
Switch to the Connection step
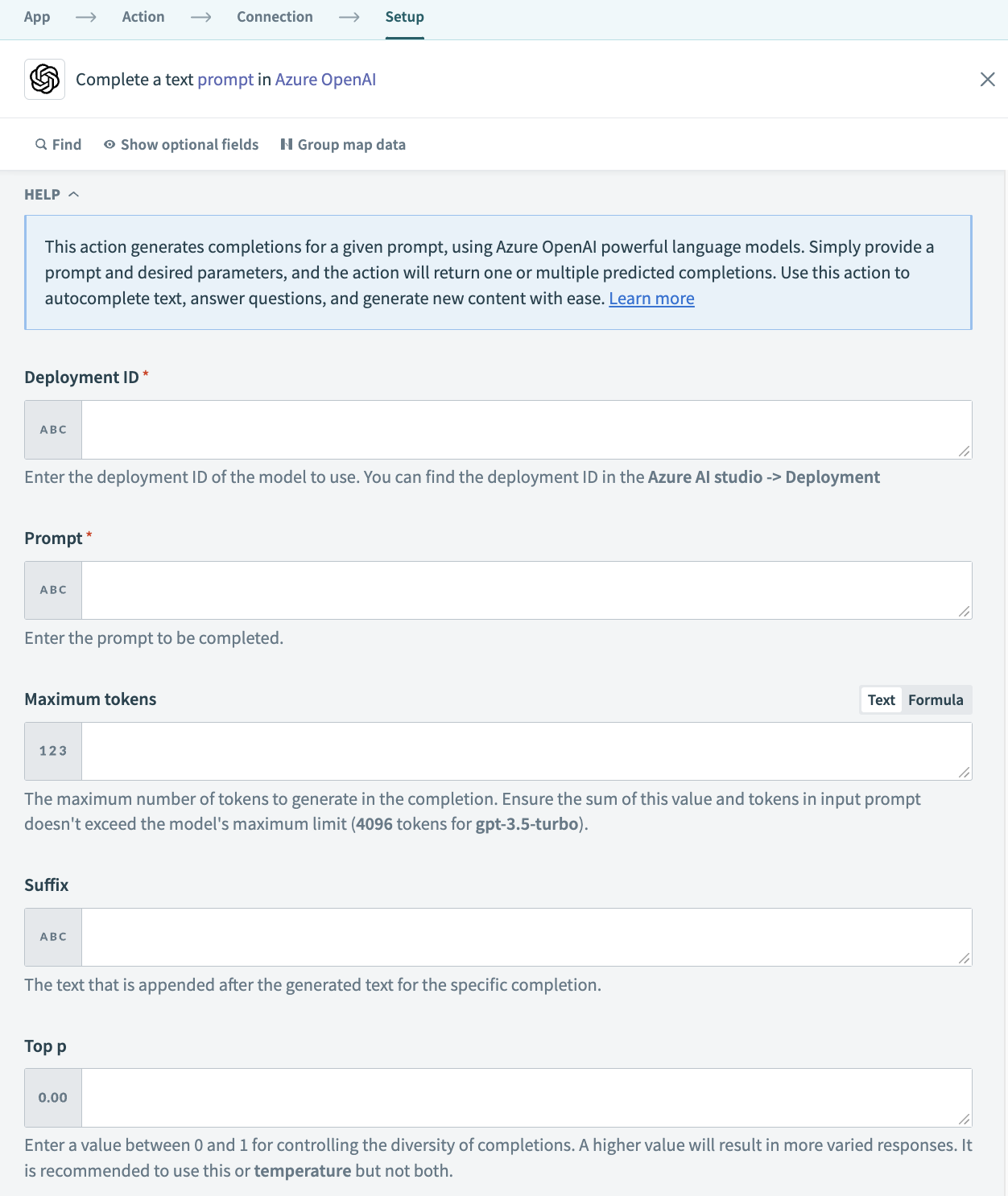click(274, 16)
